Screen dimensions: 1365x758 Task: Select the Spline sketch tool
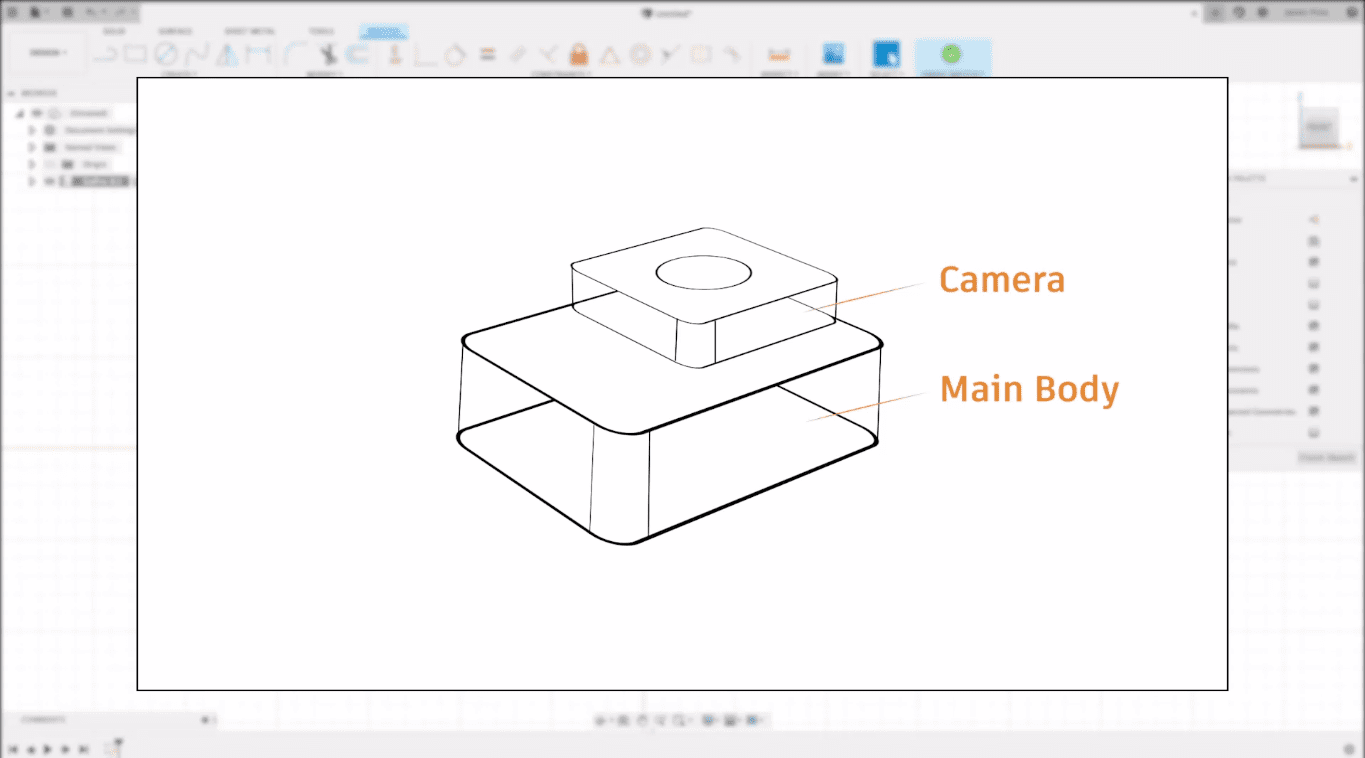coord(196,53)
